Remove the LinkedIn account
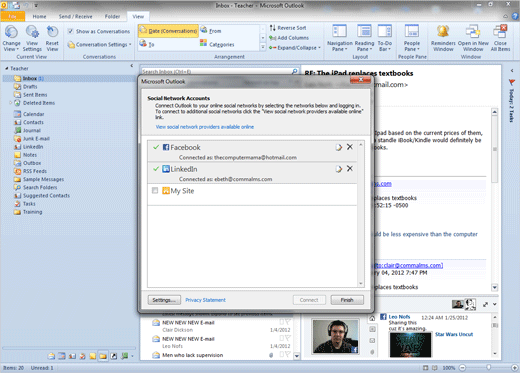Screen dimensions: 520x373 pyautogui.click(x=350, y=168)
